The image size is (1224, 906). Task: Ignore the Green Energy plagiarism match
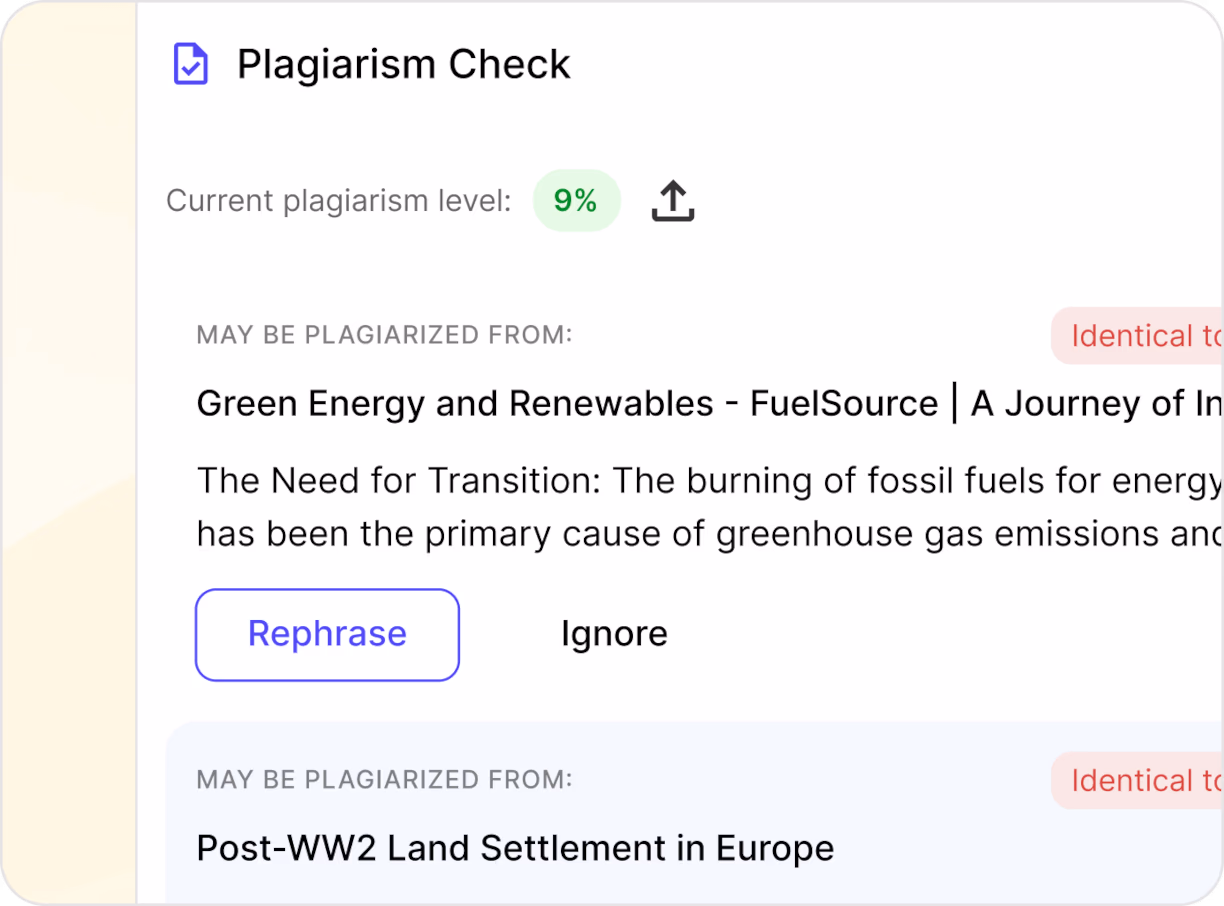click(614, 634)
